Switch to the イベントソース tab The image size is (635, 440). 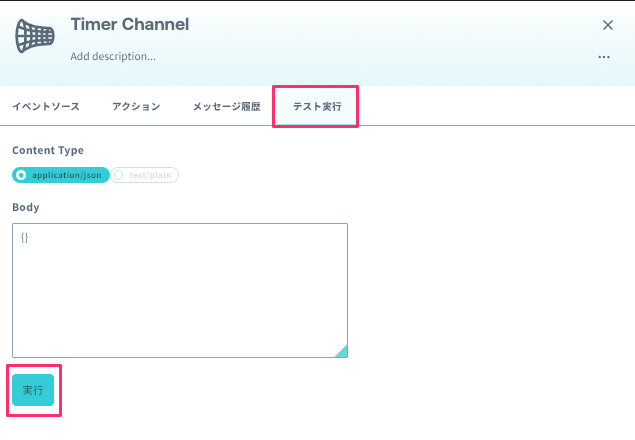coord(46,107)
